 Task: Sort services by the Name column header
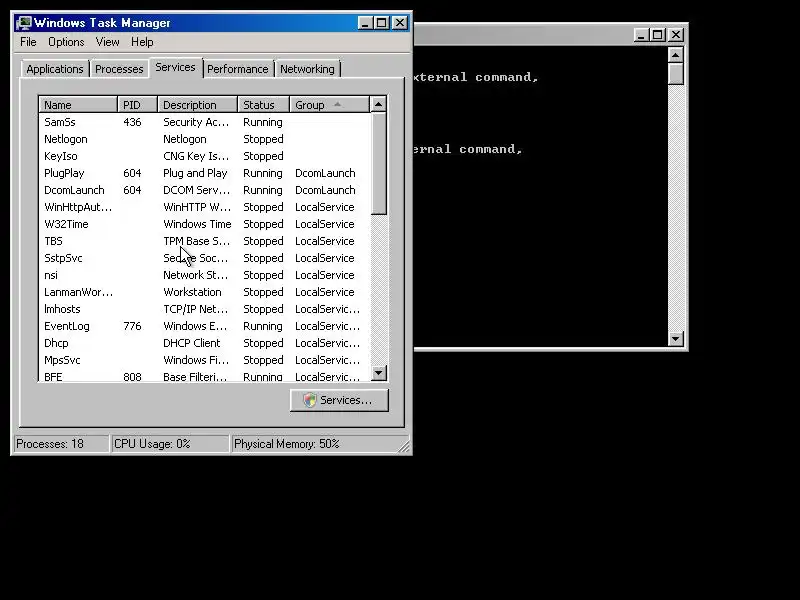78,105
